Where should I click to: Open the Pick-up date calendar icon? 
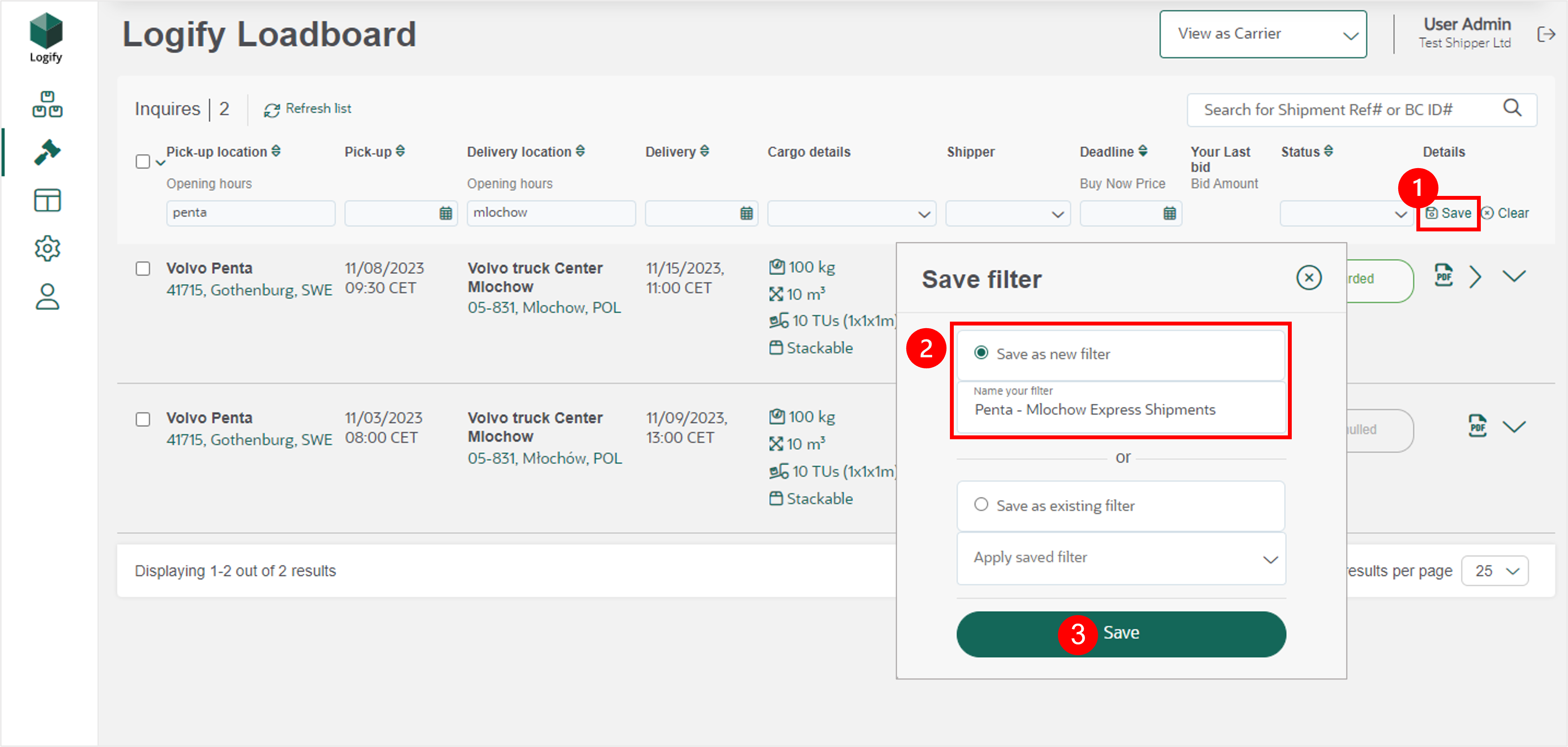coord(446,214)
